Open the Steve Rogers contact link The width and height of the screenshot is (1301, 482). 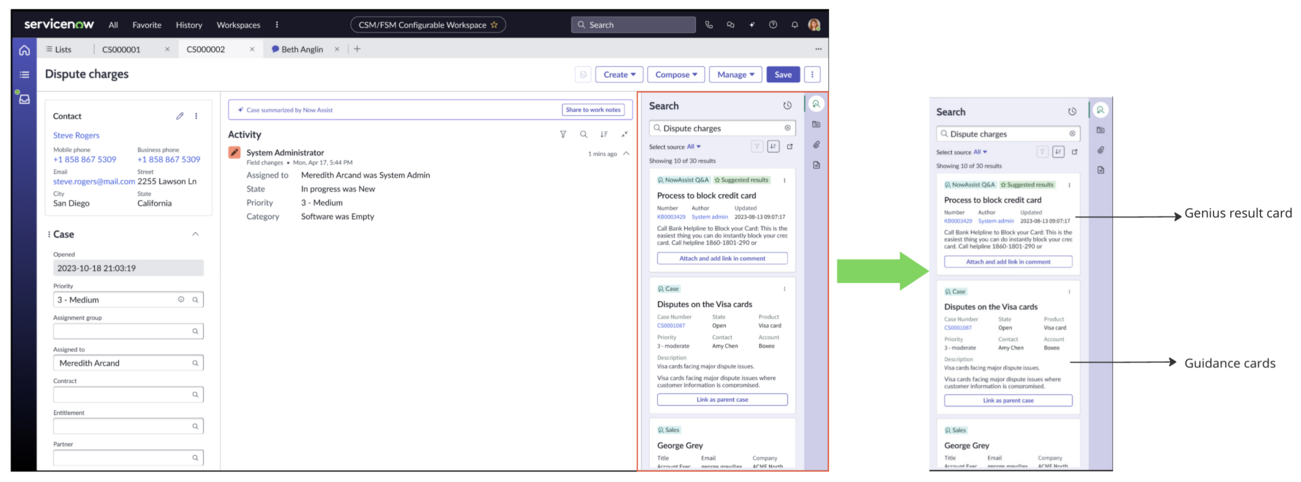pos(76,135)
